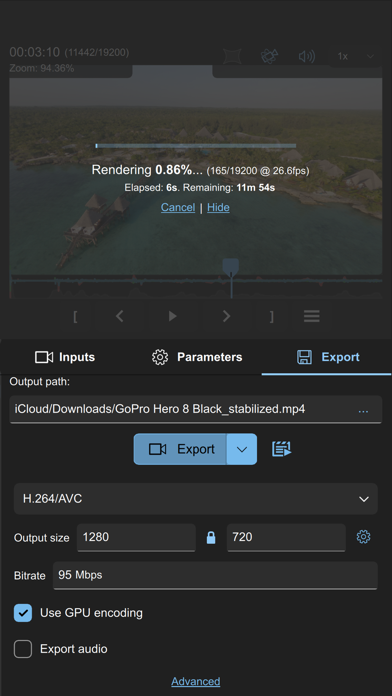The height and width of the screenshot is (696, 392).
Task: Enable the Export audio checkbox
Action: click(23, 649)
